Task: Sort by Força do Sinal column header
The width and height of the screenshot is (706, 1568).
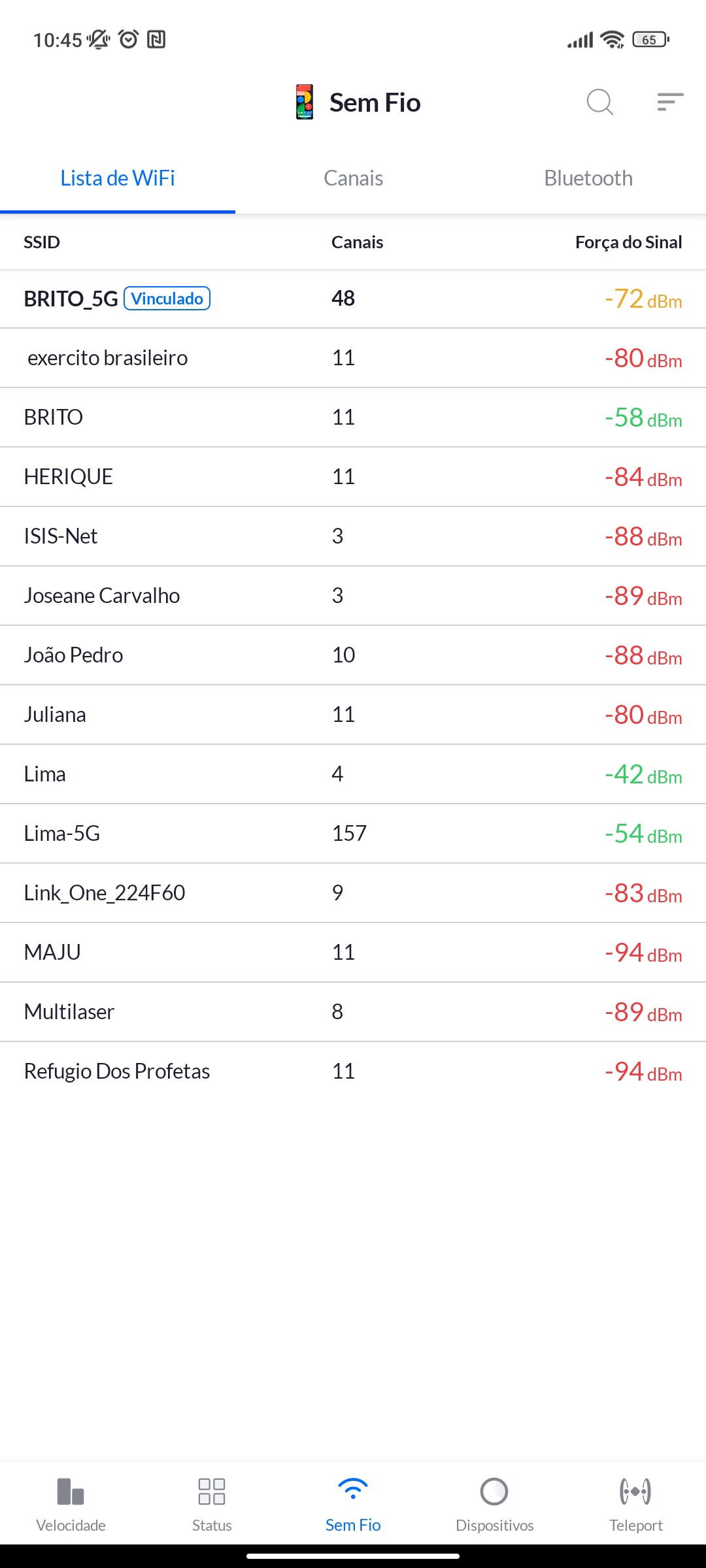Action: (x=628, y=242)
